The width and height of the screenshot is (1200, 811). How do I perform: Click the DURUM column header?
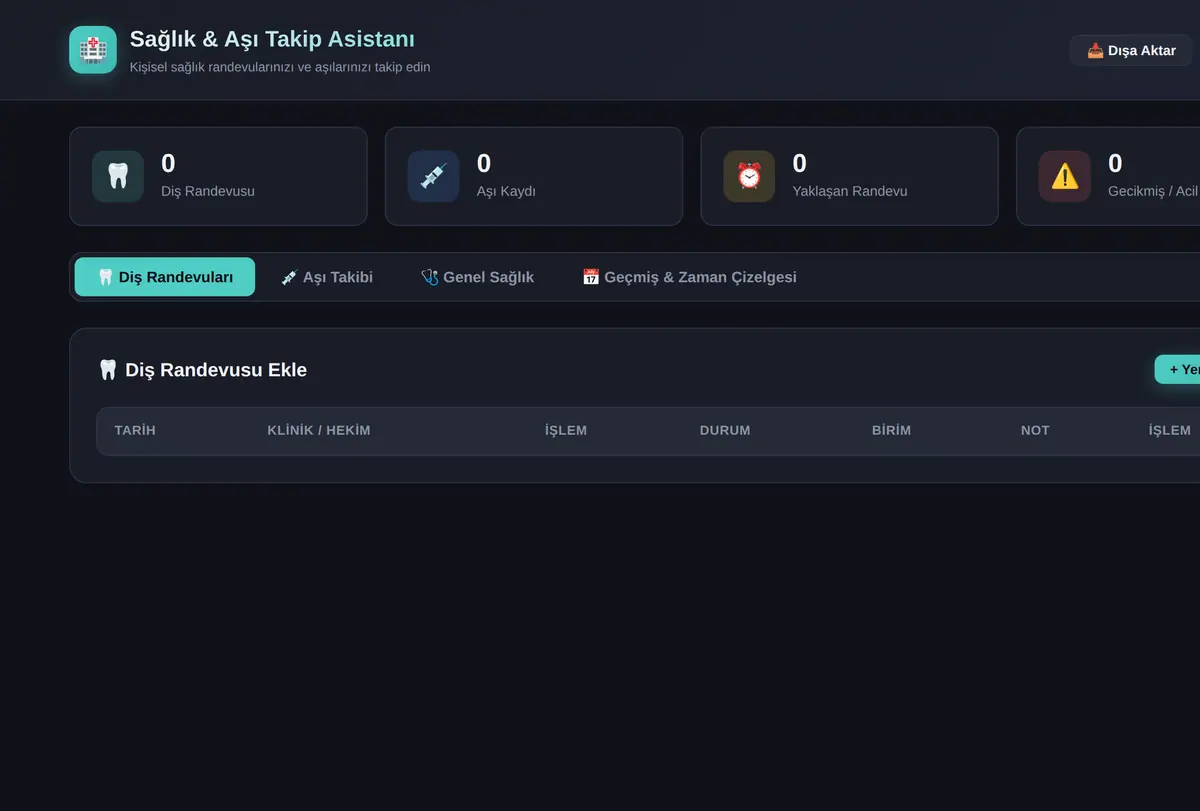(725, 430)
